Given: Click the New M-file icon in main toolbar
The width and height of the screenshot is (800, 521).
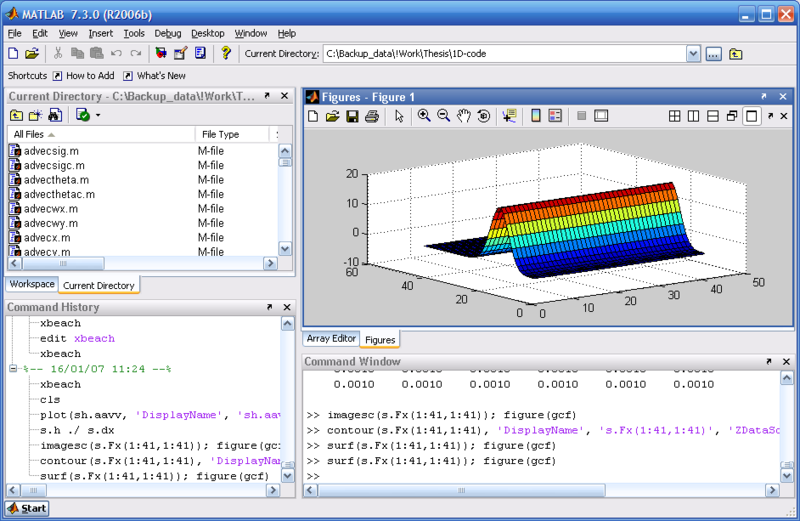Looking at the screenshot, I should coord(13,54).
